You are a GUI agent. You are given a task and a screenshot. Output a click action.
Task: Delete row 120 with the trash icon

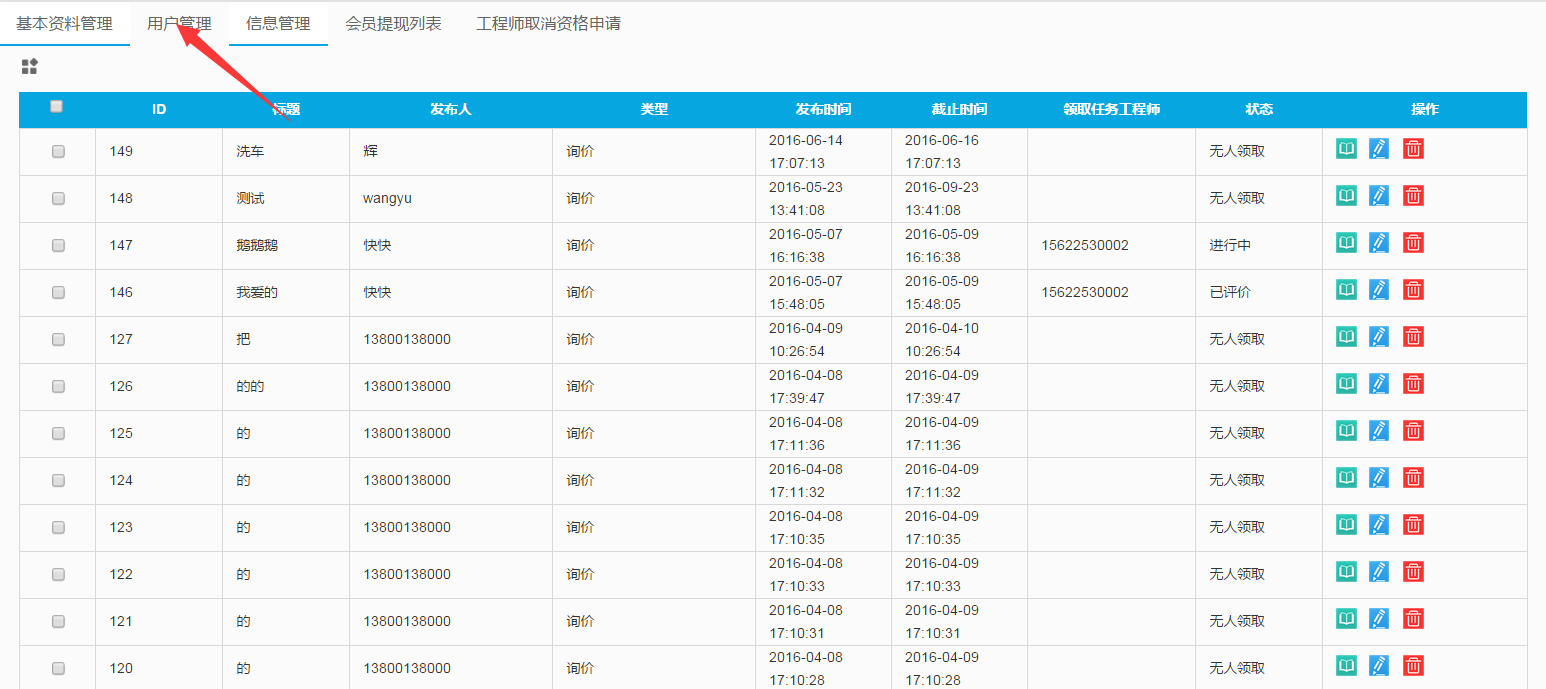1413,666
